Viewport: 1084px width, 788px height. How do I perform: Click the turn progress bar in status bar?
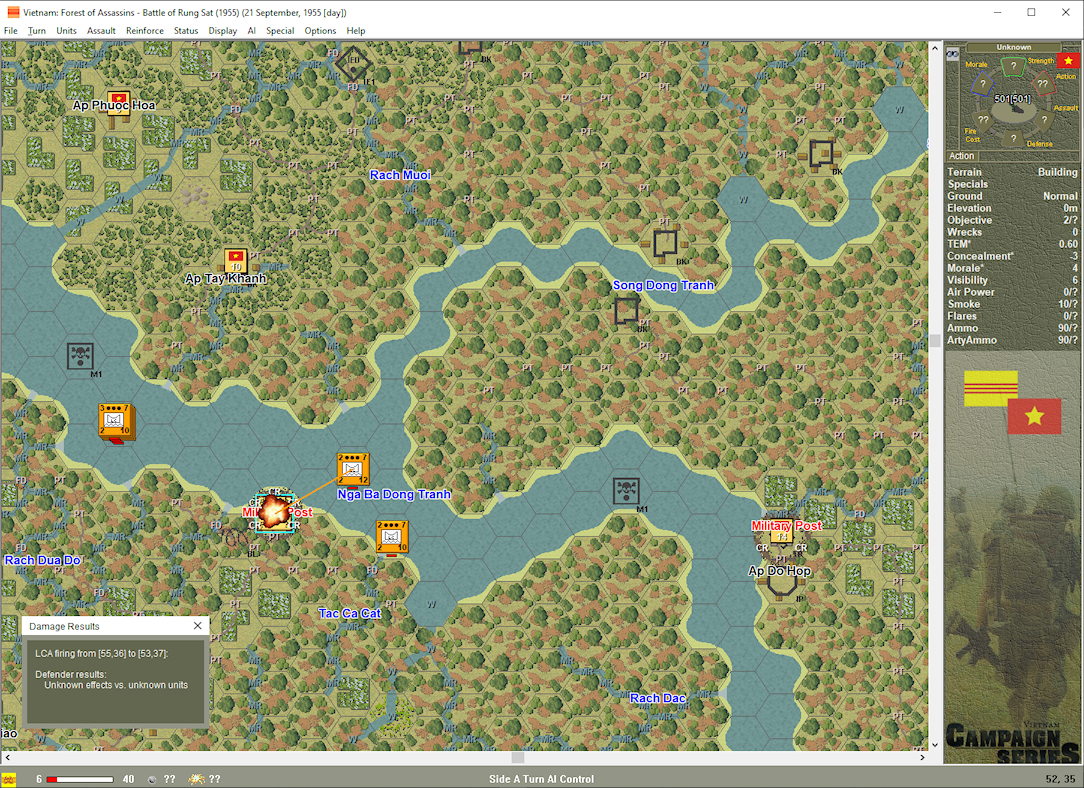(80, 779)
